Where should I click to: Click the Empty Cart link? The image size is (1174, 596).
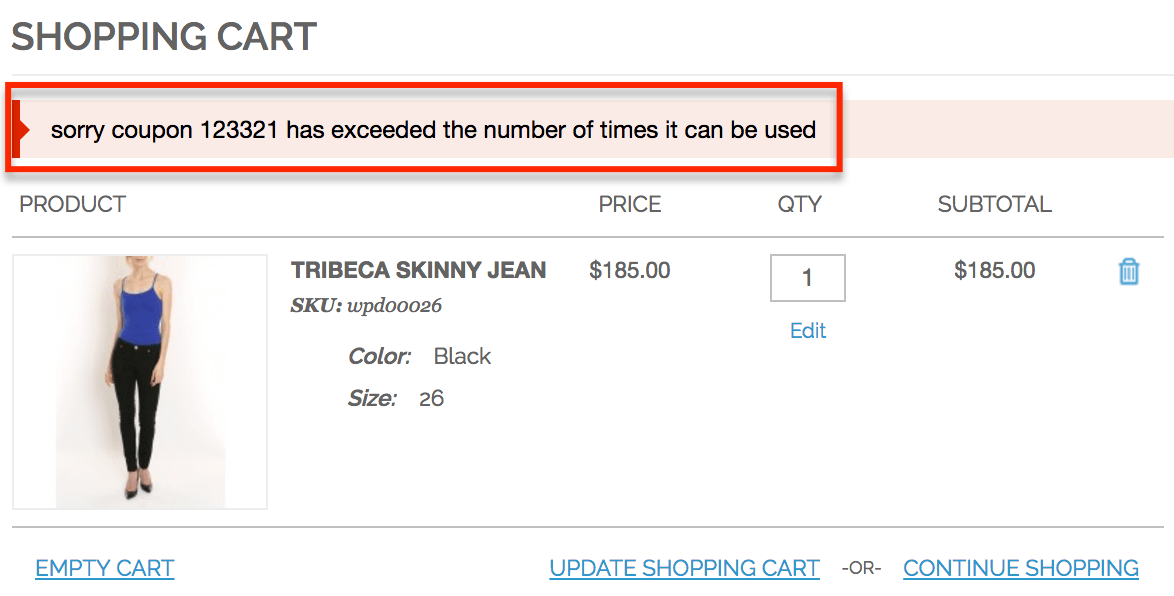(105, 568)
